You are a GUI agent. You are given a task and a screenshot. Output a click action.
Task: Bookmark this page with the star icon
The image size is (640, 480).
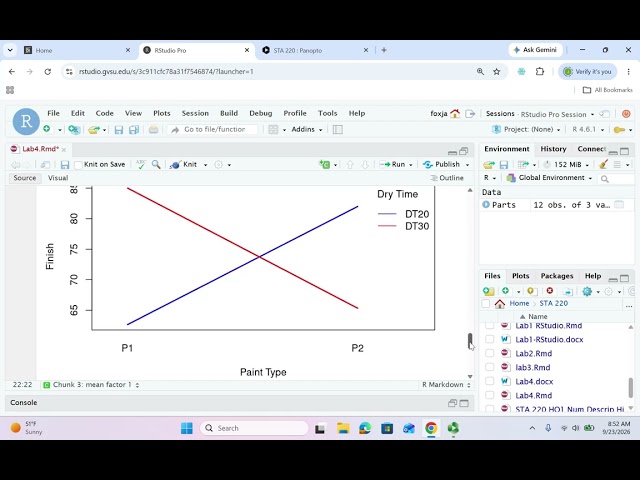(x=496, y=72)
